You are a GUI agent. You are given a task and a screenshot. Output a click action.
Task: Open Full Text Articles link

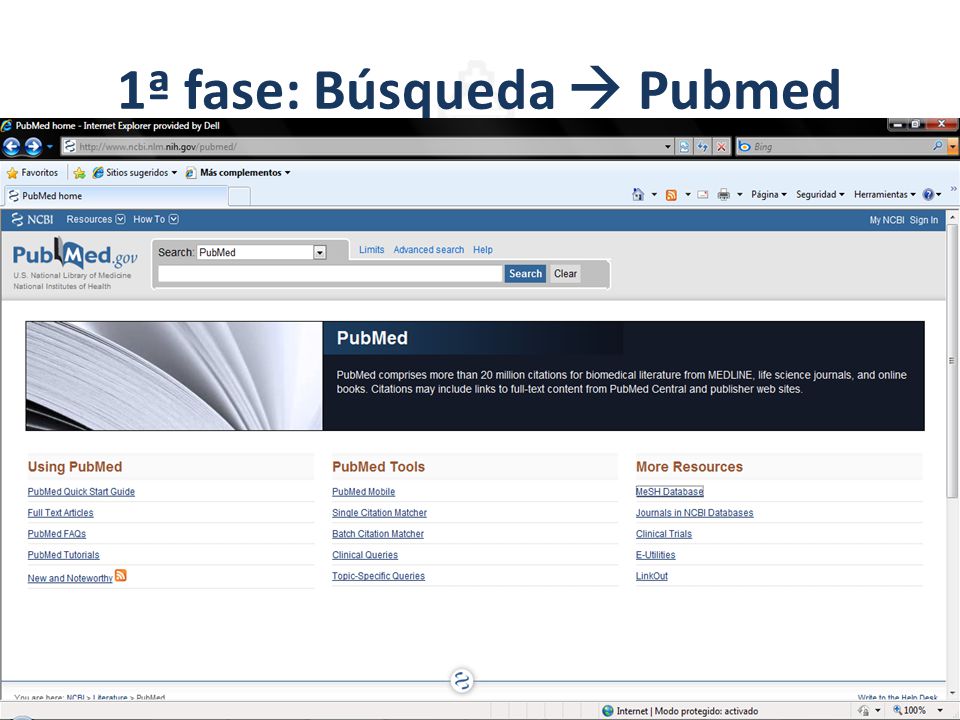tap(60, 513)
